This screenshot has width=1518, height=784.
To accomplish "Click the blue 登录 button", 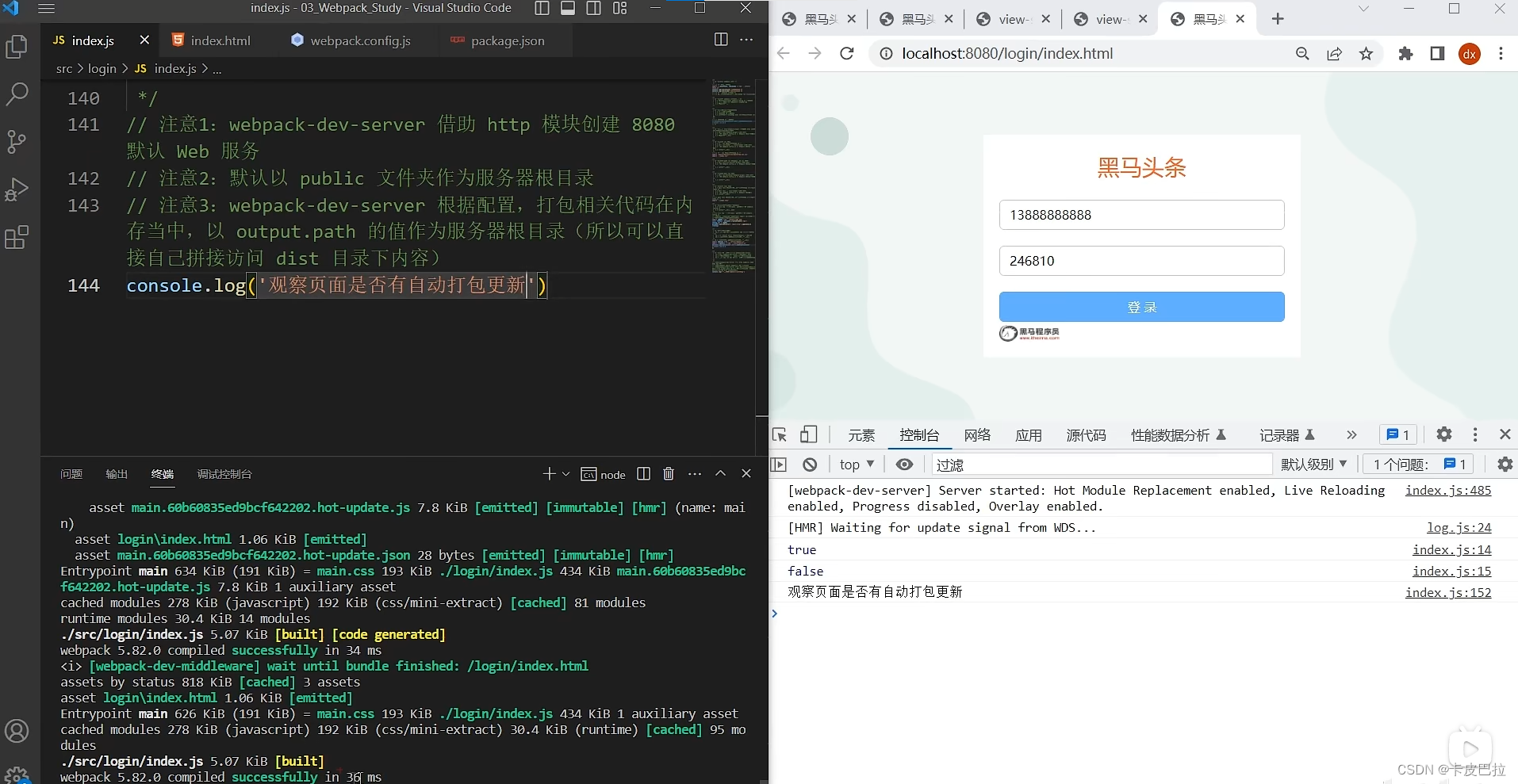I will tap(1141, 307).
